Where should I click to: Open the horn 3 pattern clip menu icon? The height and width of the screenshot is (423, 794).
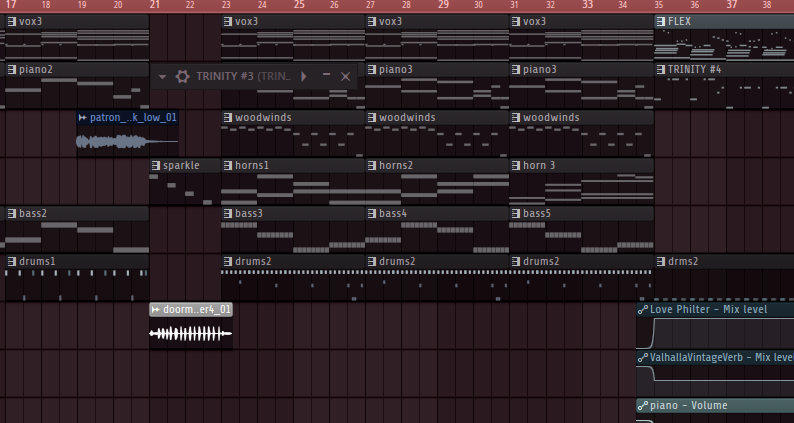[x=515, y=166]
